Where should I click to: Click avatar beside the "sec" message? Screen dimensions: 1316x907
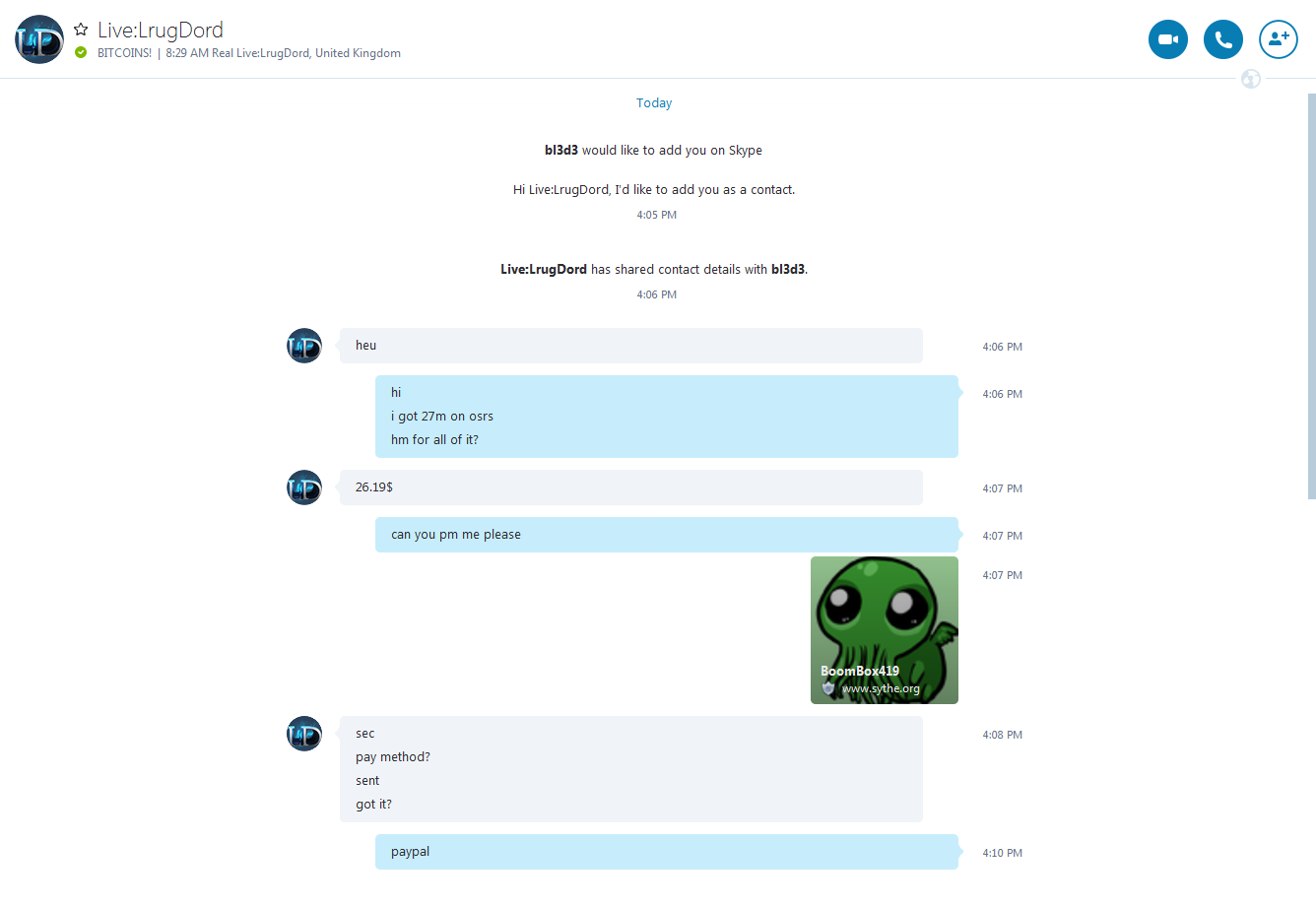pos(304,734)
